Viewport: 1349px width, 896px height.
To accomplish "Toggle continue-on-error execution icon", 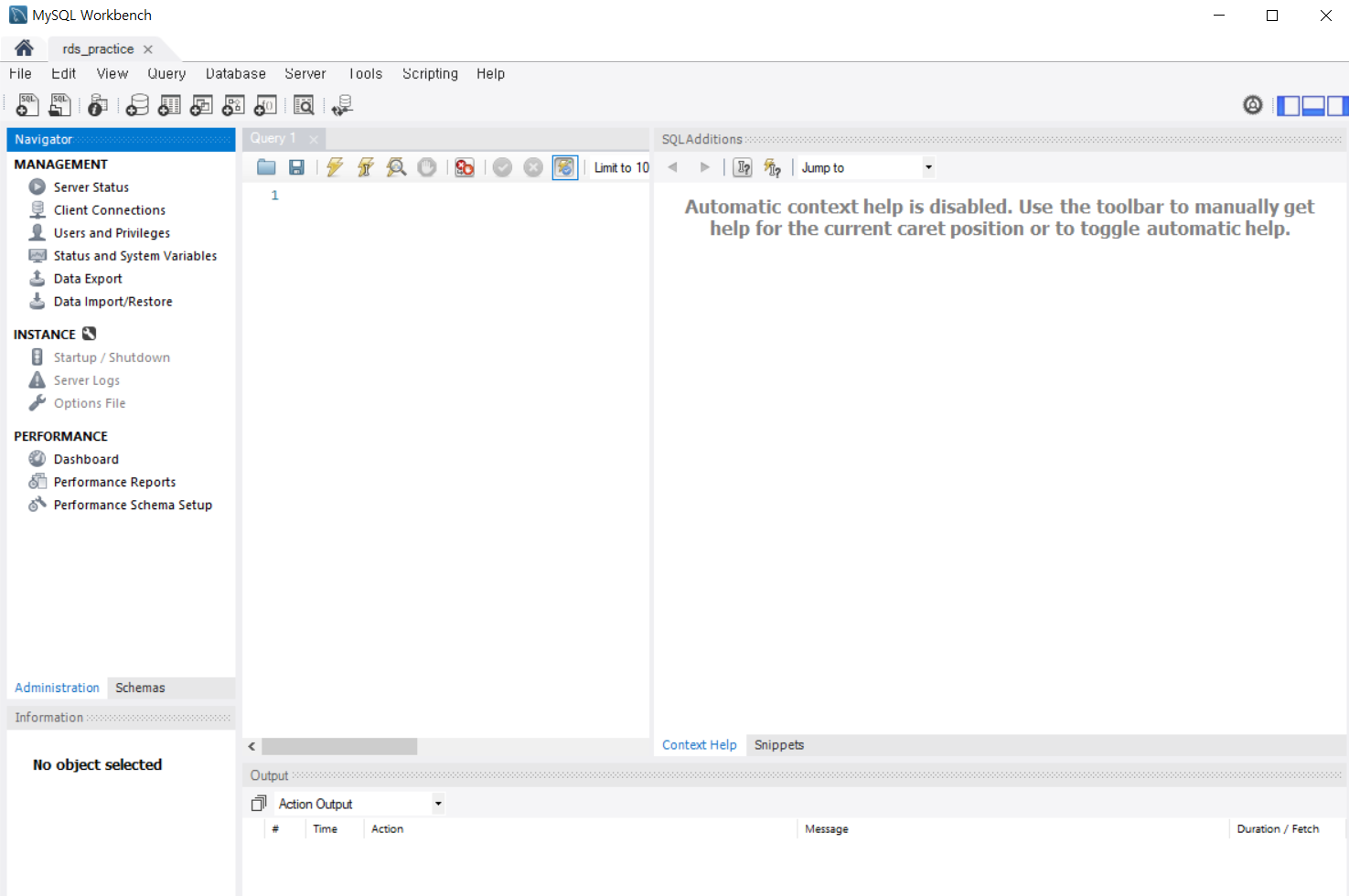I will 465,167.
